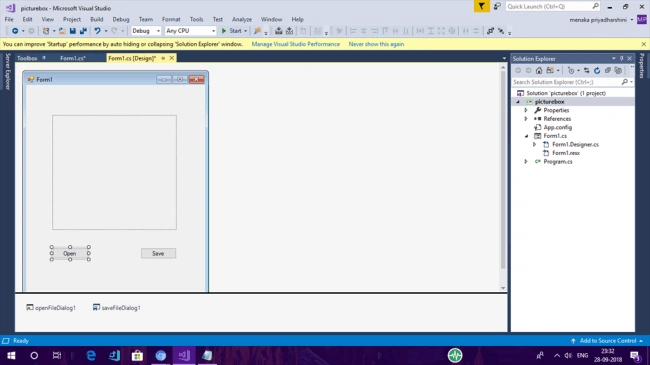The width and height of the screenshot is (650, 365).
Task: Collapse the Form1.cs node
Action: (x=526, y=136)
